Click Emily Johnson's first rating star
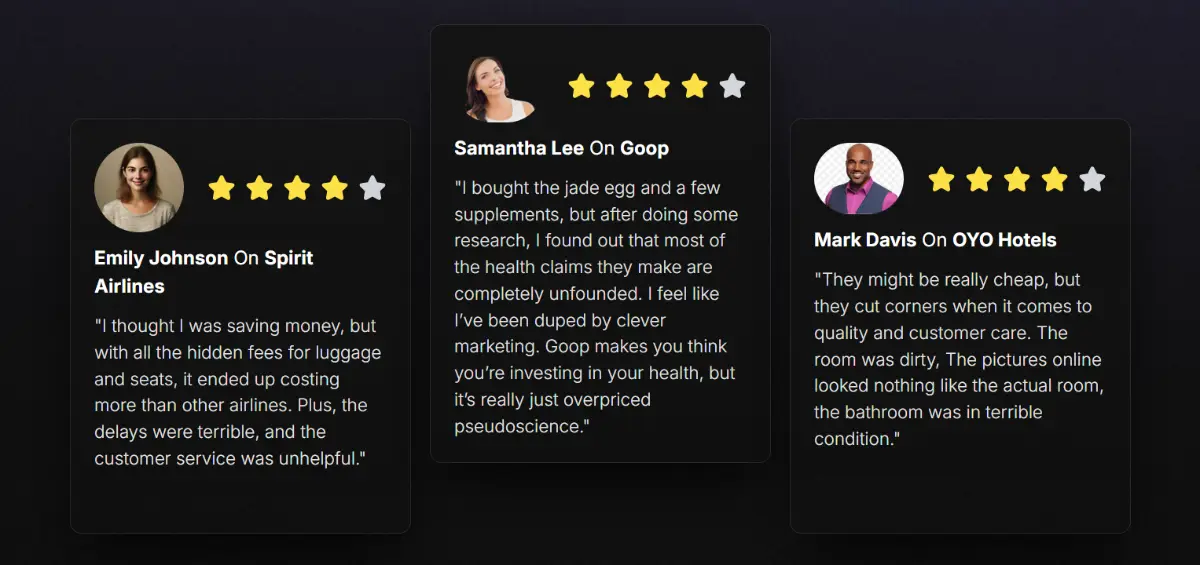 coord(221,188)
